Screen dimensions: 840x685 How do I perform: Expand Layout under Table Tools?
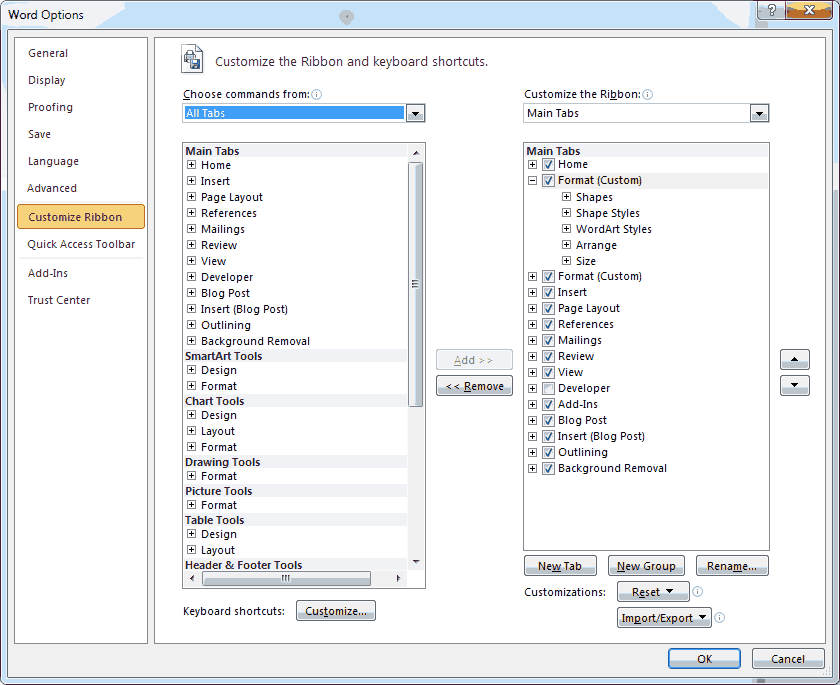191,549
